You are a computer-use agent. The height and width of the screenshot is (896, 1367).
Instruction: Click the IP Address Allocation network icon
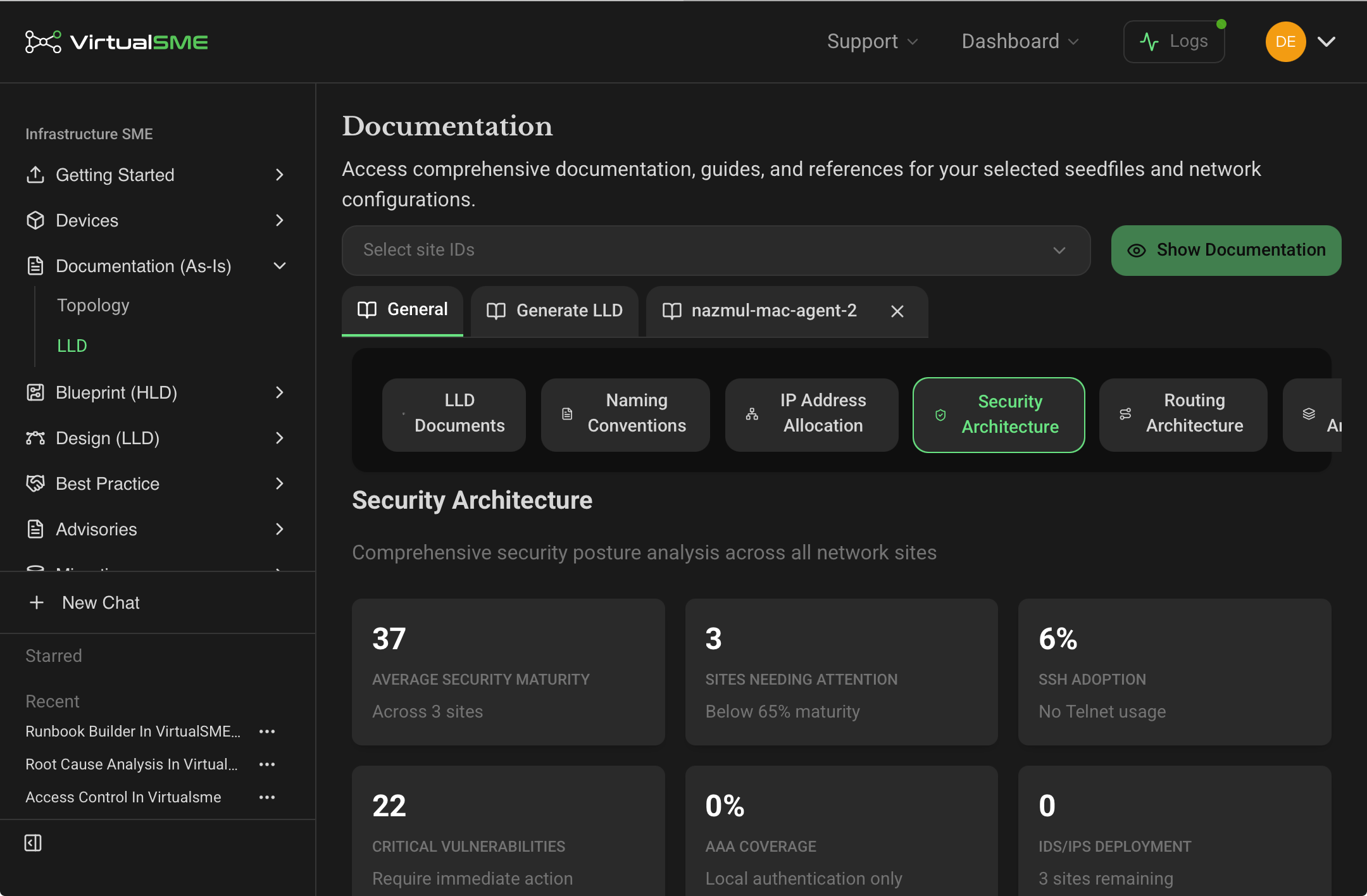coord(752,414)
